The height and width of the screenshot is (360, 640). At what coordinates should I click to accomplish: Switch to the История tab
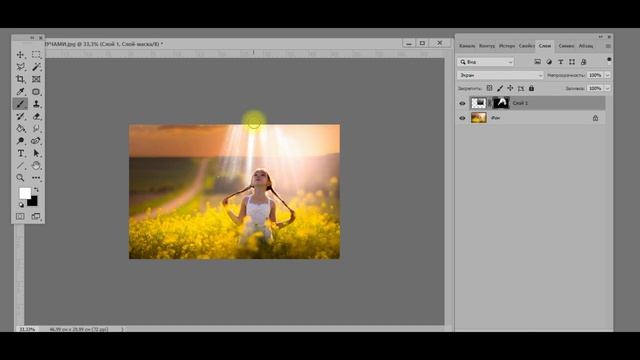click(507, 46)
